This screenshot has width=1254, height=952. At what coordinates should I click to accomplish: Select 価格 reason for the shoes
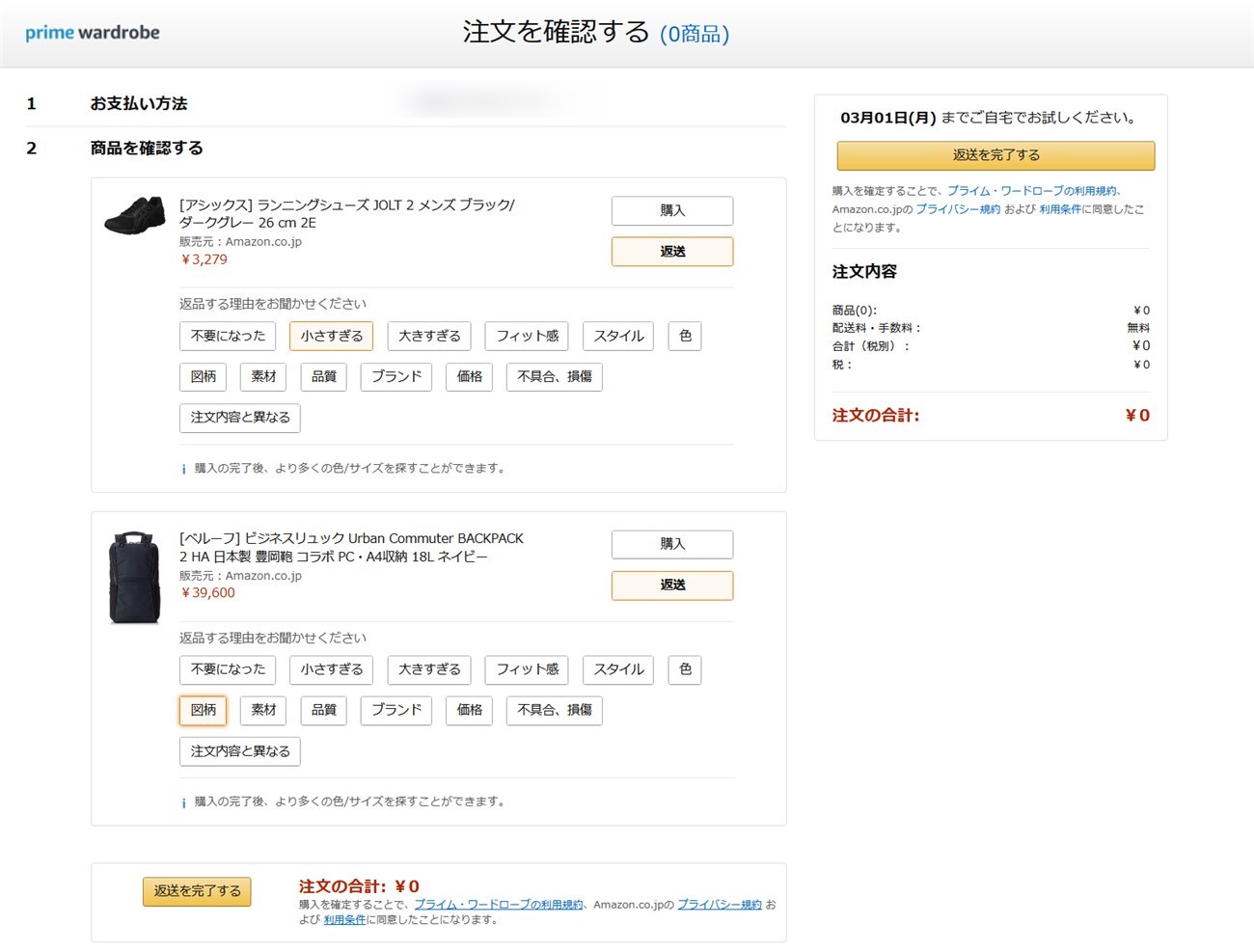(470, 376)
